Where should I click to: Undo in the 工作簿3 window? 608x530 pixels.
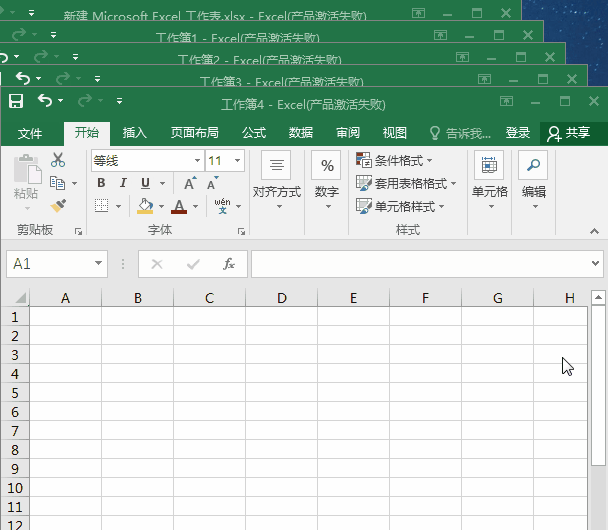[x=23, y=78]
